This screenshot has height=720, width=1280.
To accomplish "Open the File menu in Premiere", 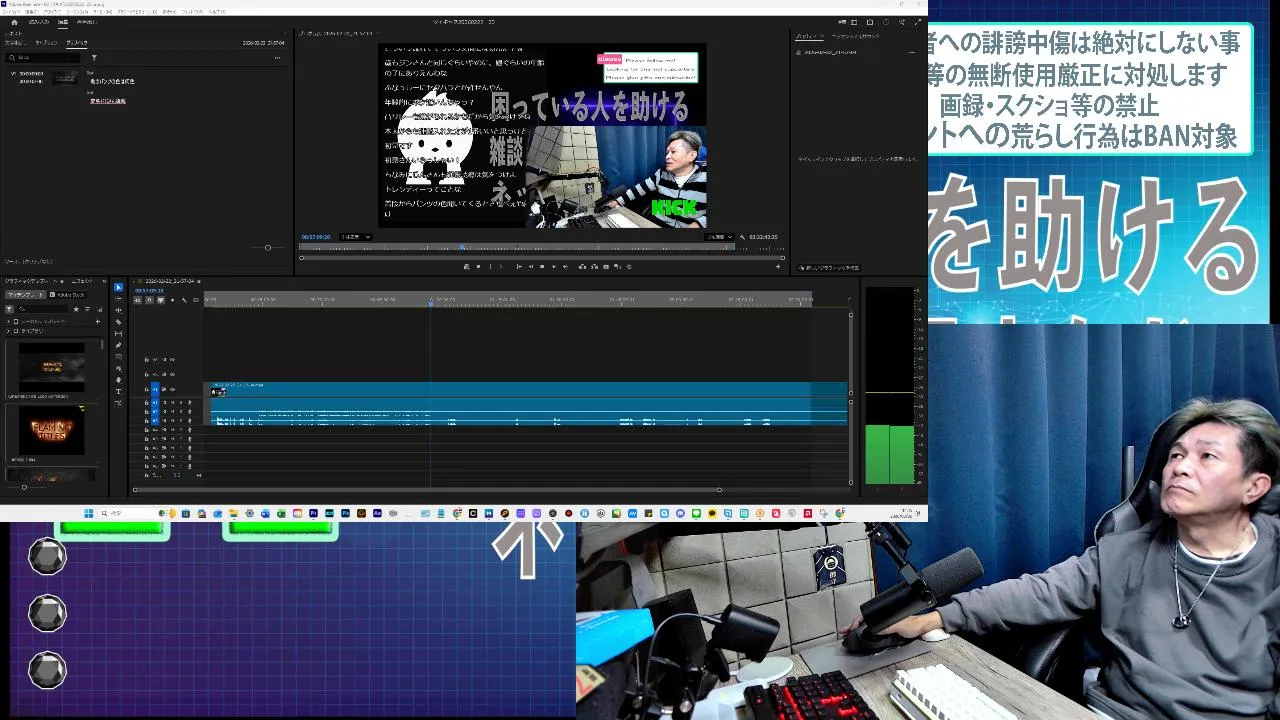I will click(10, 11).
